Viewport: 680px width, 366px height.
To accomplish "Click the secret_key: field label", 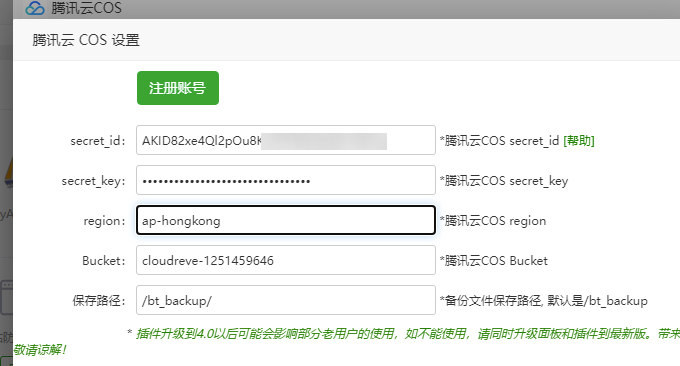I will click(94, 181).
